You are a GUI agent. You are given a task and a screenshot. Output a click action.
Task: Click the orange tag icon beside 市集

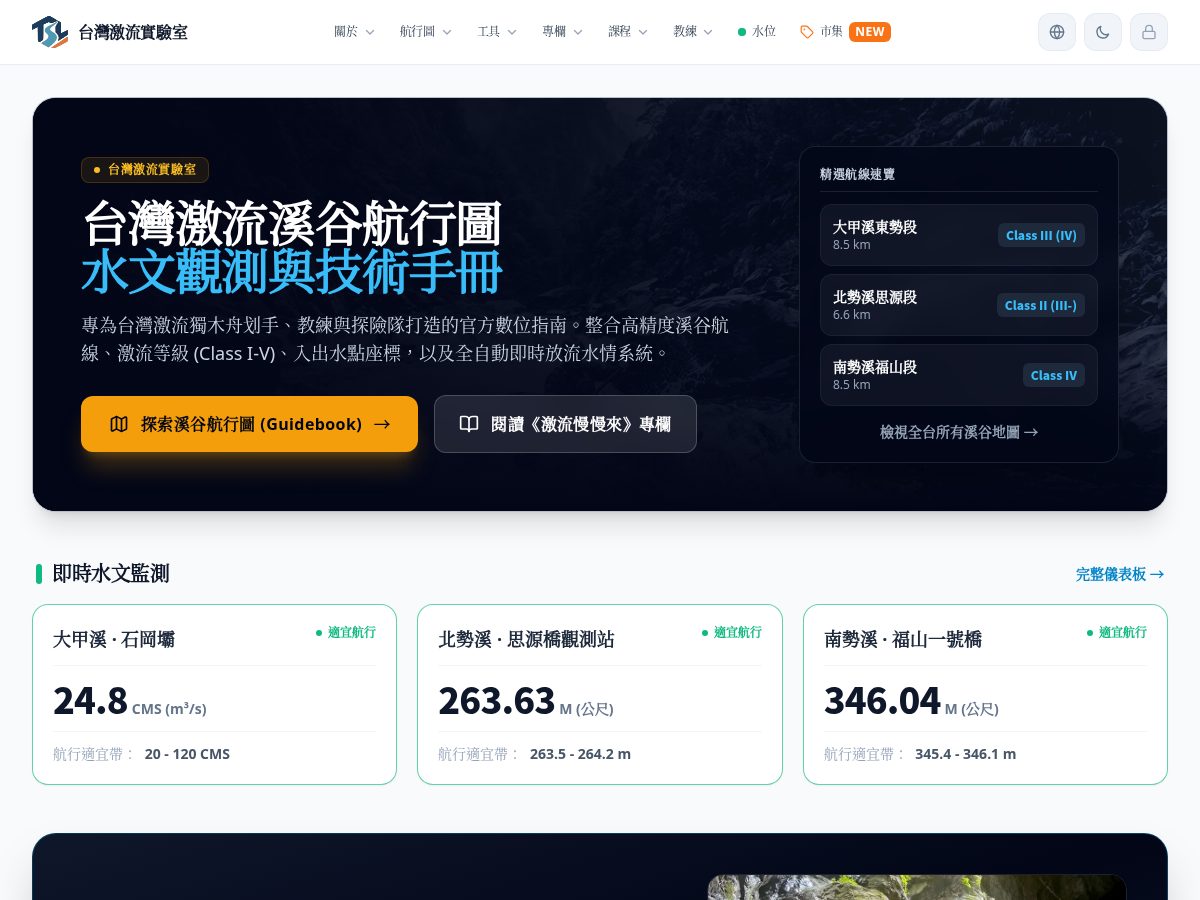tap(807, 32)
